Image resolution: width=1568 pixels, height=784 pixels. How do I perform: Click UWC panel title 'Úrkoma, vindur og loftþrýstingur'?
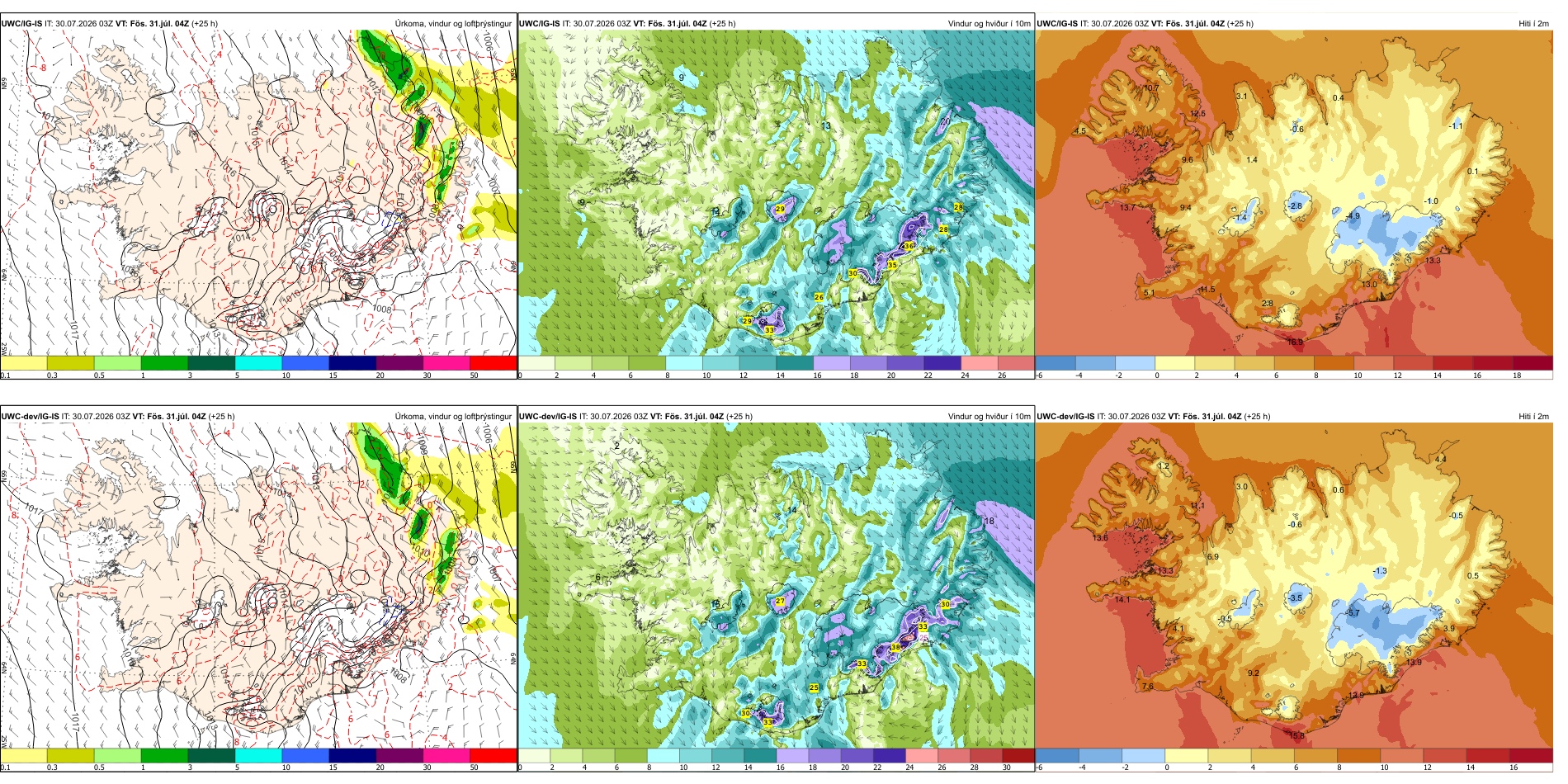453,23
